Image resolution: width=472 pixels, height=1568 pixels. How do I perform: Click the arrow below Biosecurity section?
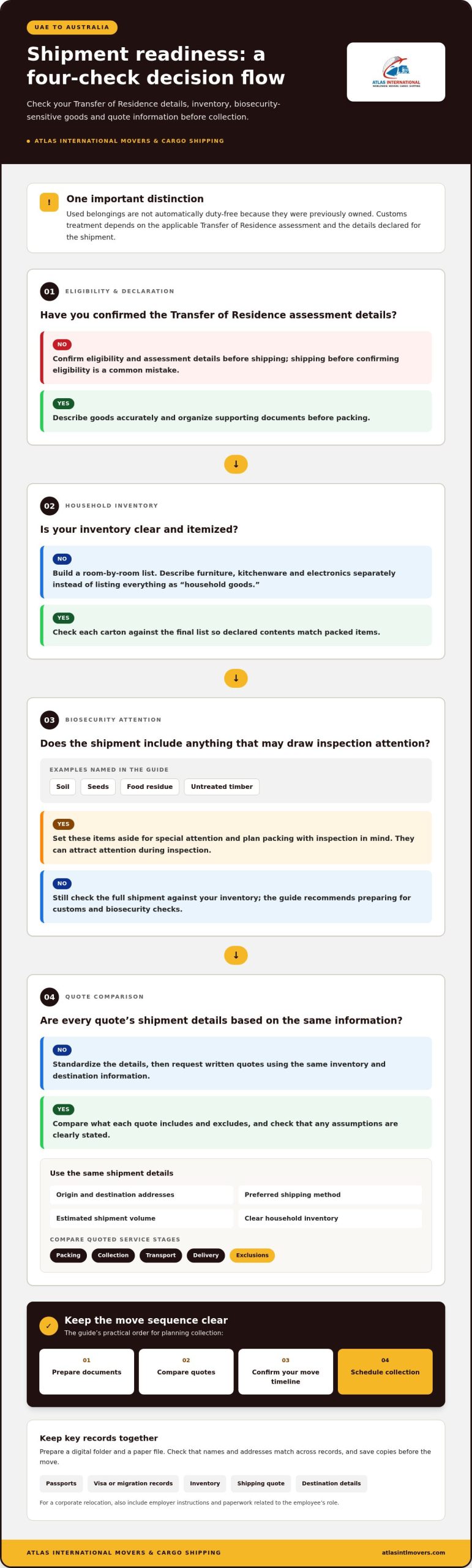point(236,956)
